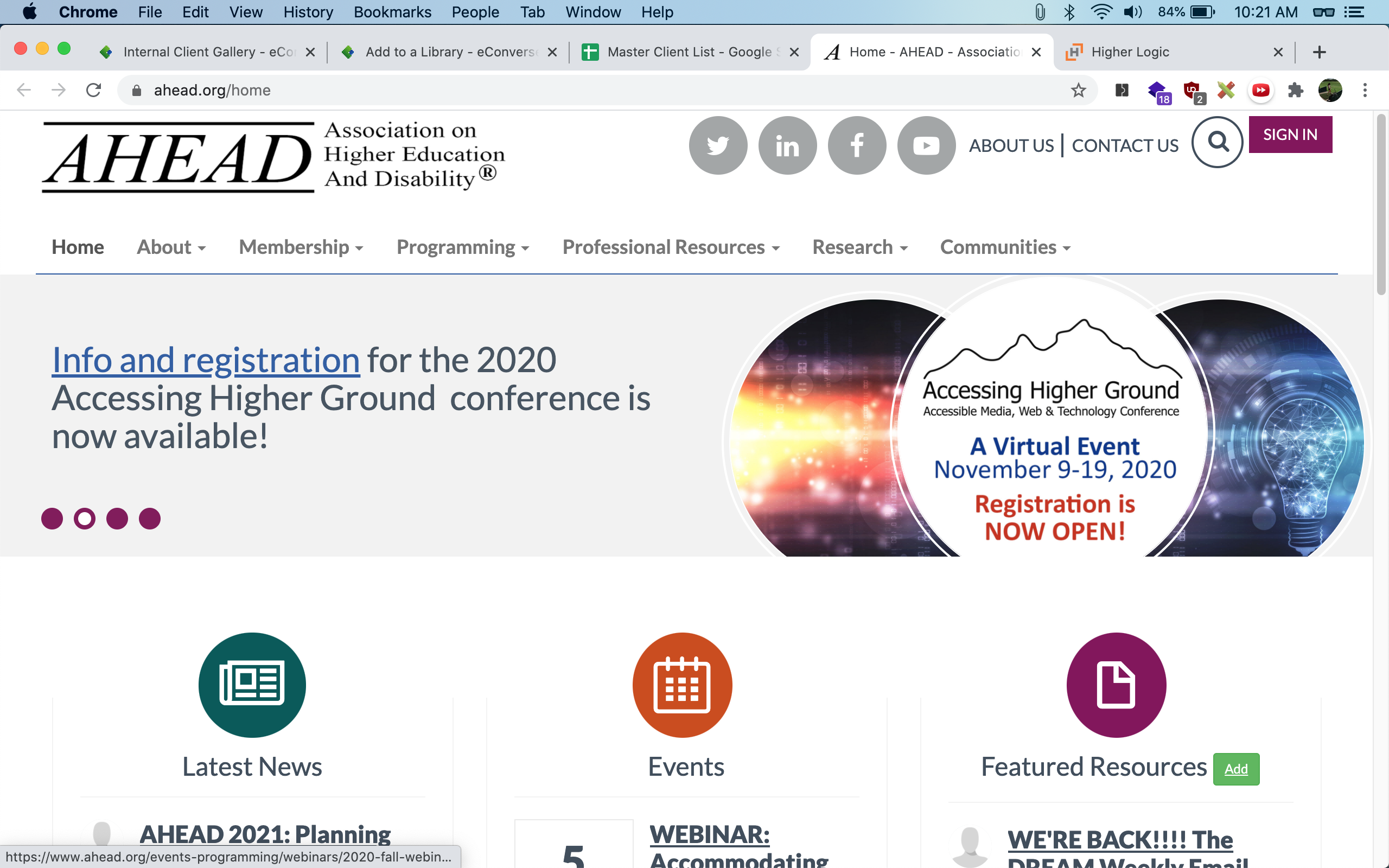Open the YouTube social icon
Image resolution: width=1389 pixels, height=868 pixels.
926,146
